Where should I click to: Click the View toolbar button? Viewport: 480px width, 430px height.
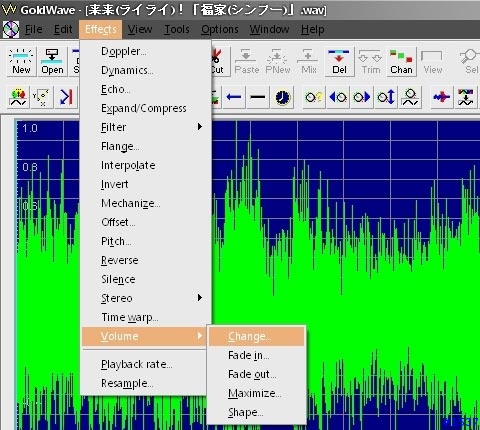(433, 62)
